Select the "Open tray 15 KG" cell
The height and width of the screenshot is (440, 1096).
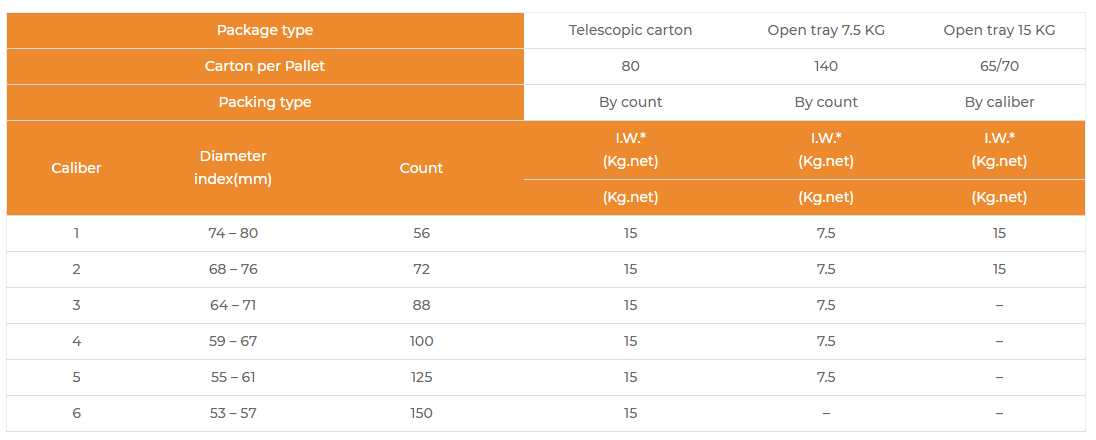coord(999,30)
